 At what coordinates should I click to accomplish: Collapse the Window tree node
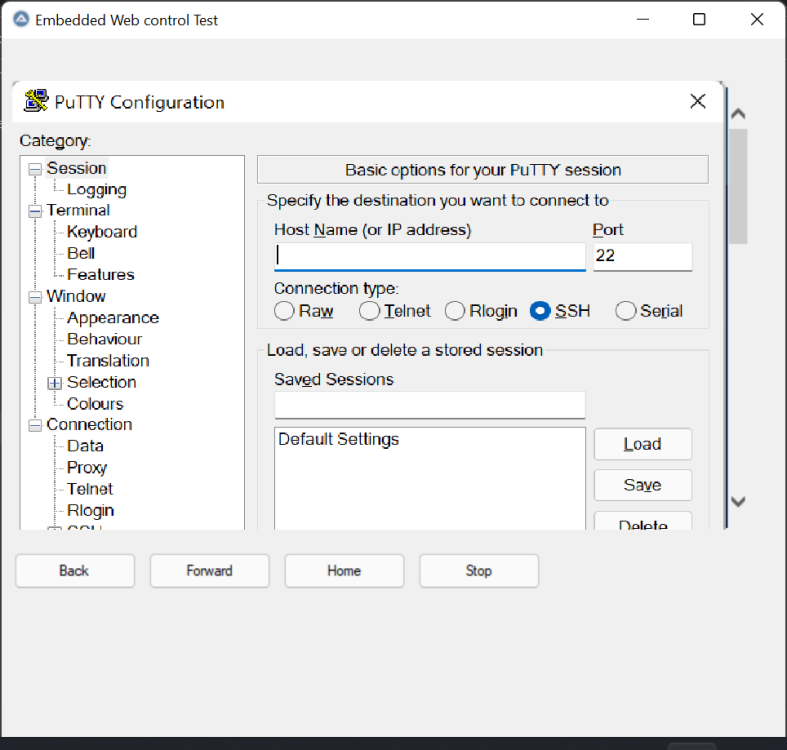35,297
